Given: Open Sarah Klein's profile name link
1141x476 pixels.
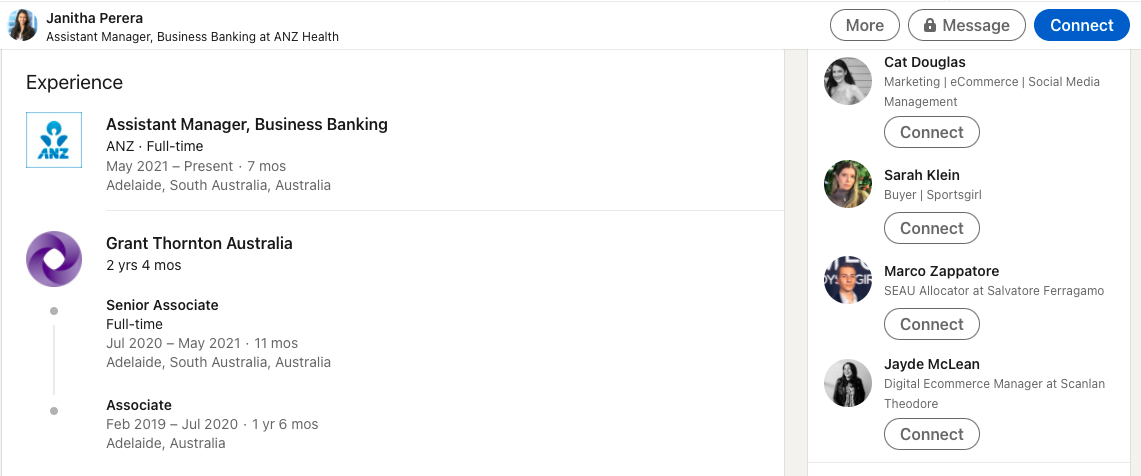Looking at the screenshot, I should tap(921, 175).
